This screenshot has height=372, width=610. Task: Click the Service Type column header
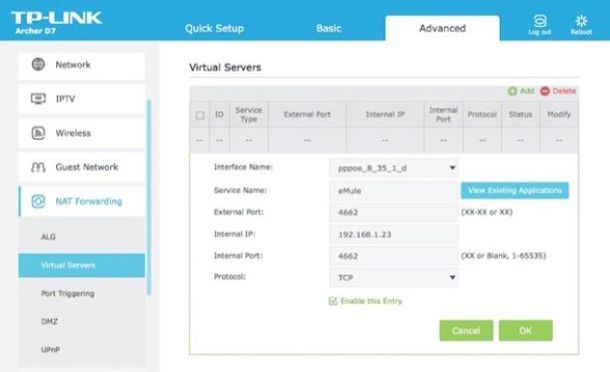249,114
